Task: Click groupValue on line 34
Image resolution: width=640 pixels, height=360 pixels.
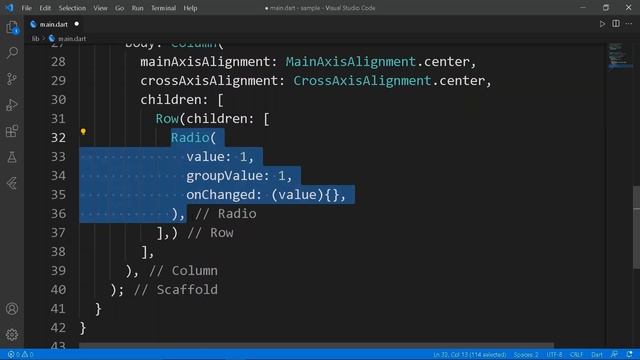Action: tap(224, 176)
